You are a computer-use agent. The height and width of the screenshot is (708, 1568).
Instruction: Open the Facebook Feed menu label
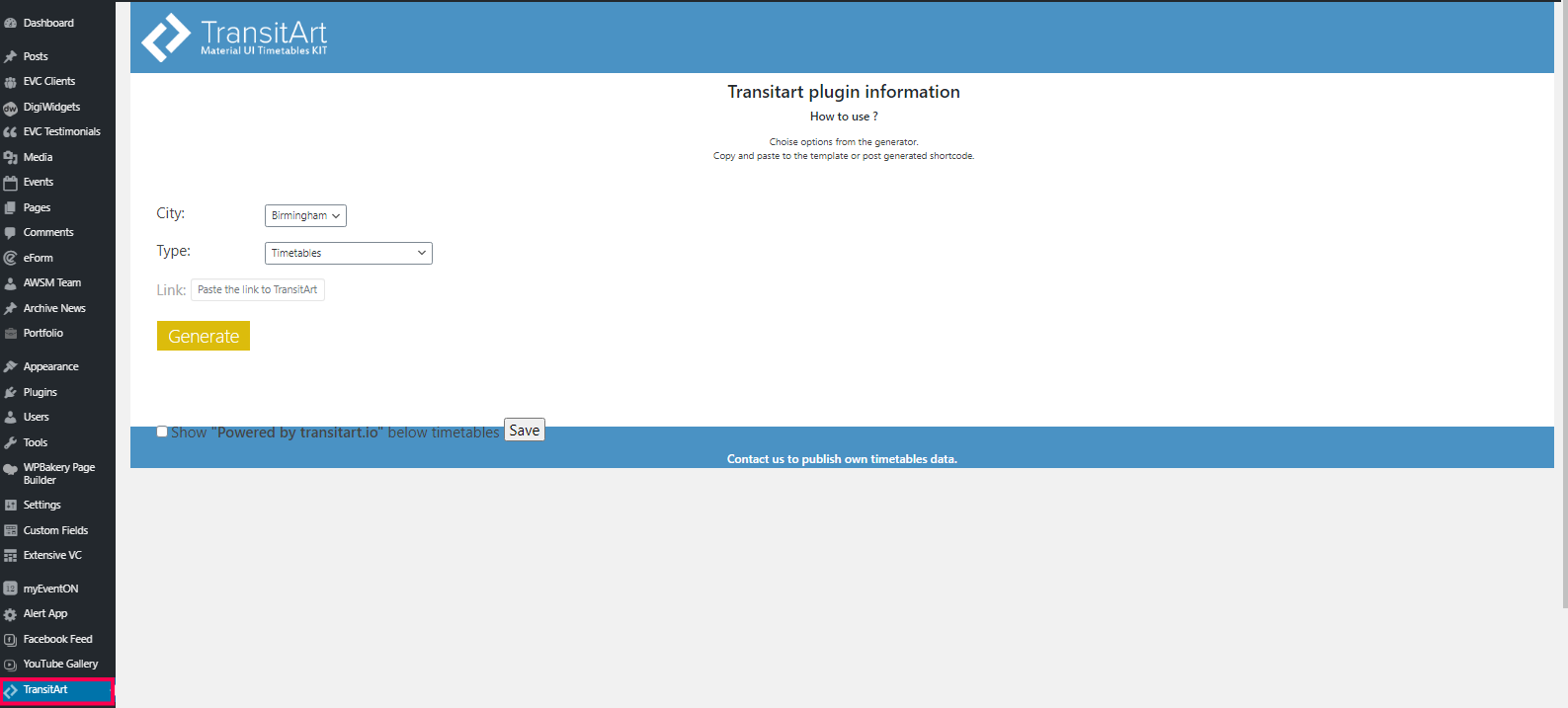(57, 639)
